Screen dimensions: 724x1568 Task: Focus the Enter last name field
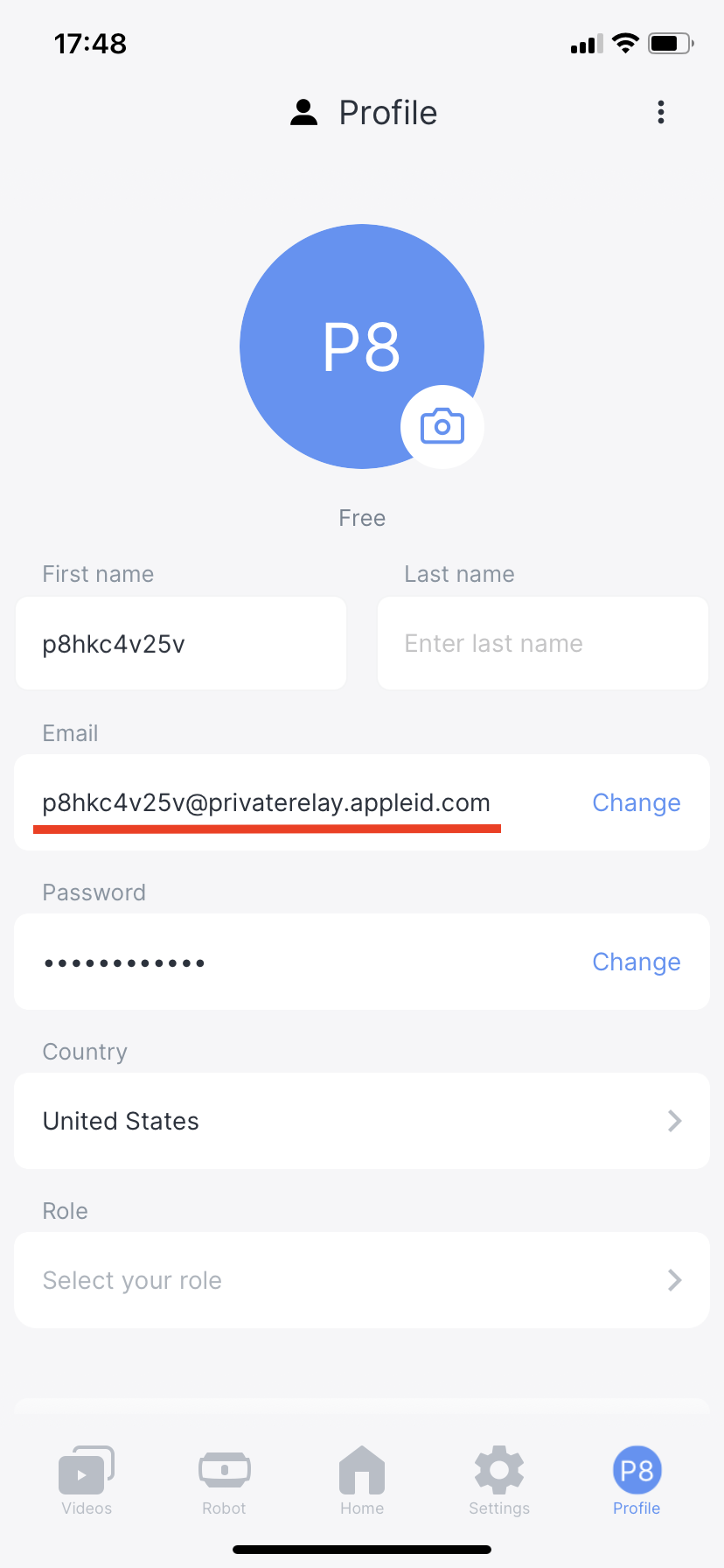tap(542, 644)
